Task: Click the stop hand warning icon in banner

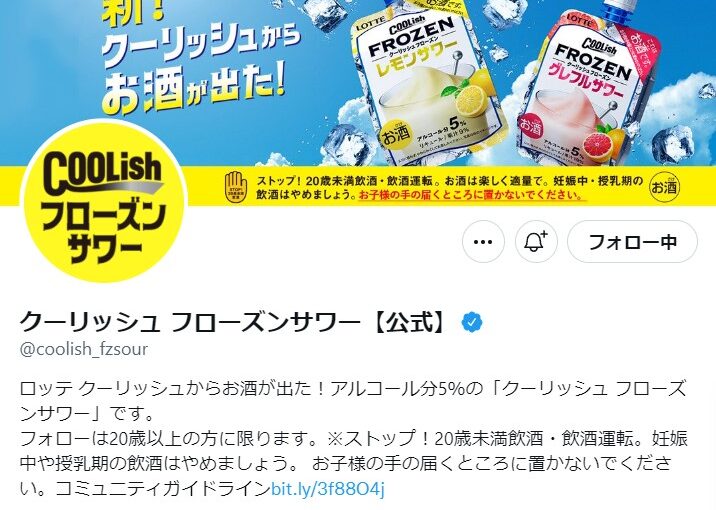Action: [236, 187]
